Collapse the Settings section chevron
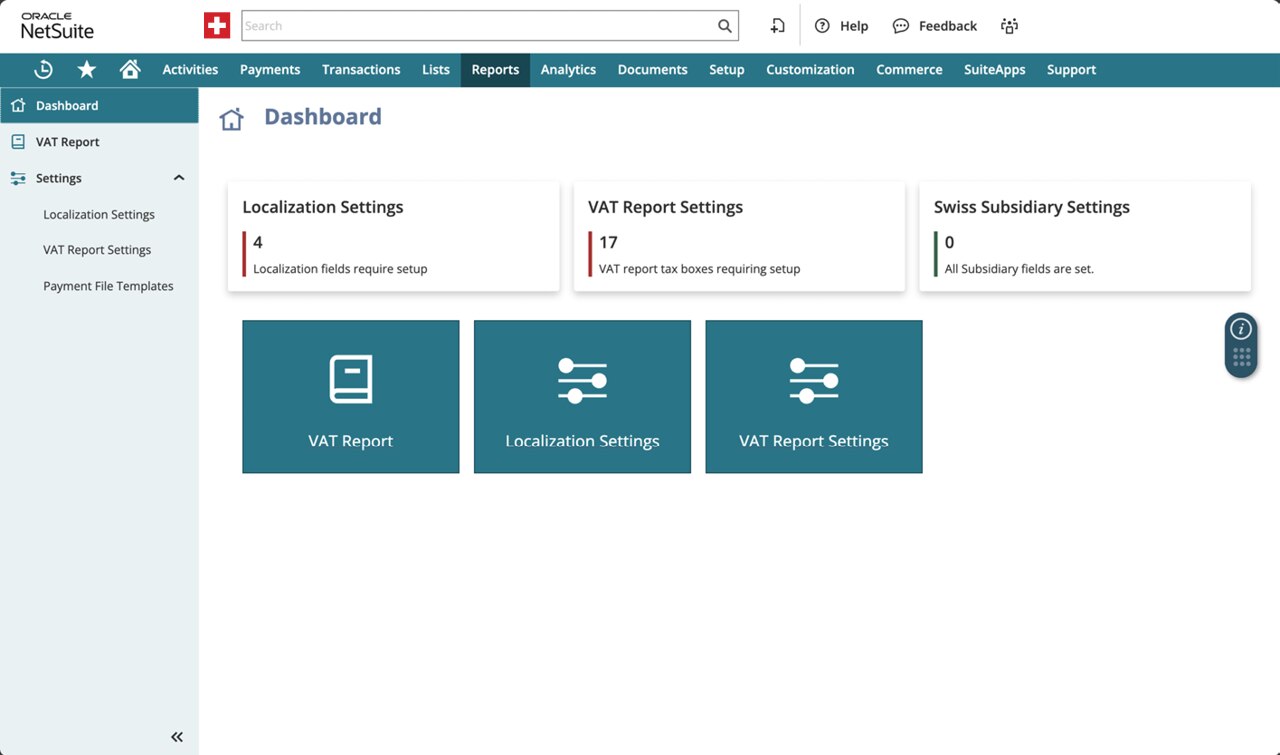The height and width of the screenshot is (755, 1280). tap(179, 178)
